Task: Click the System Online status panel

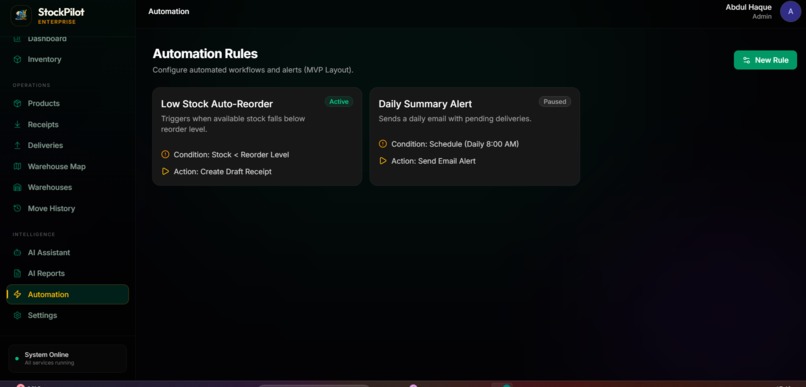Action: (67, 358)
